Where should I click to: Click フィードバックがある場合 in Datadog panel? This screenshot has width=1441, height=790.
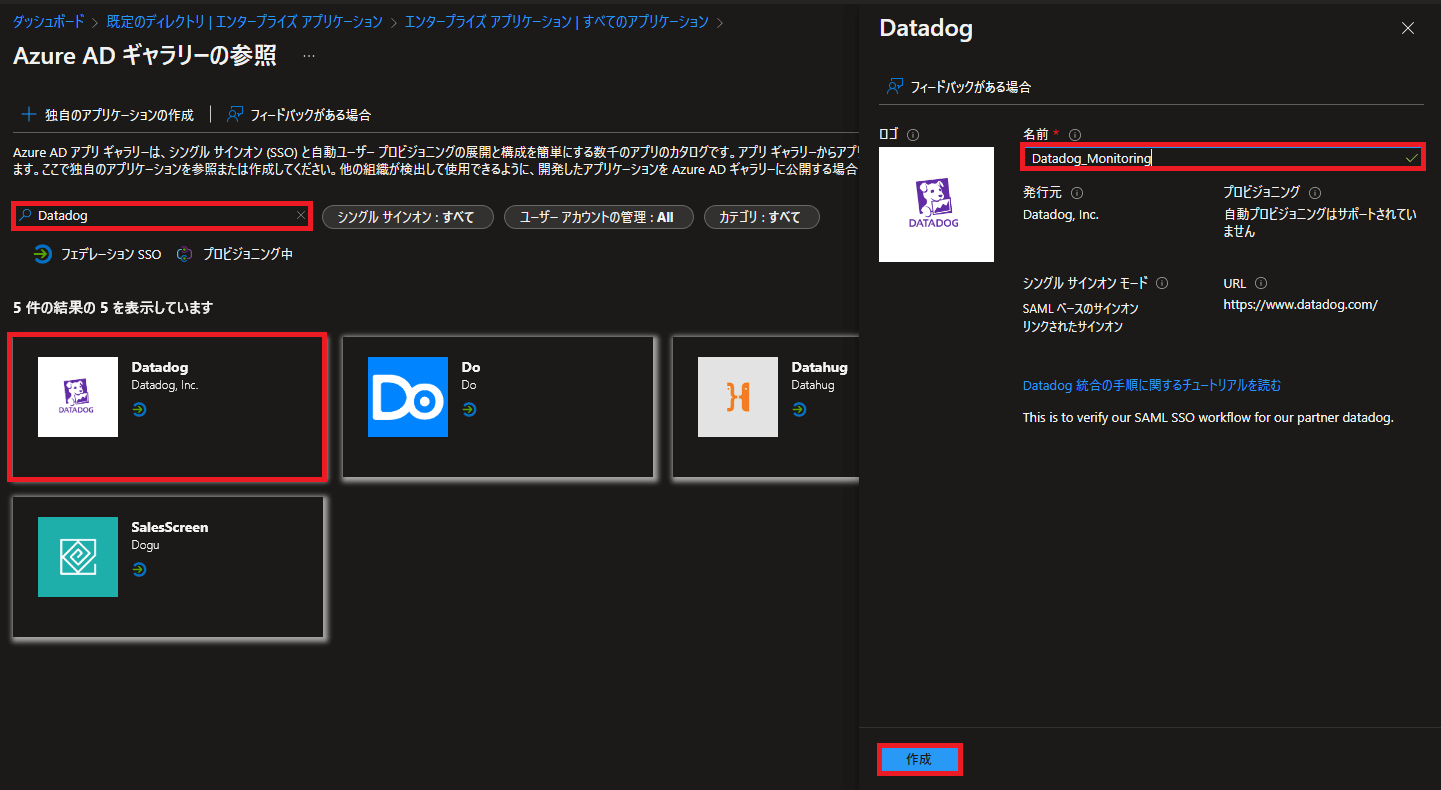pos(959,87)
